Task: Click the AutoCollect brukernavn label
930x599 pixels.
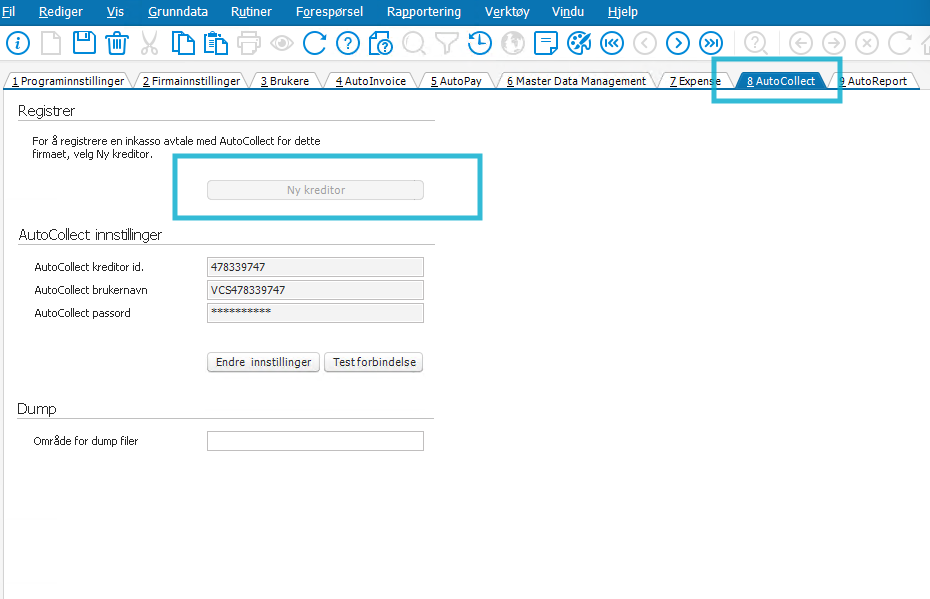Action: [x=91, y=290]
